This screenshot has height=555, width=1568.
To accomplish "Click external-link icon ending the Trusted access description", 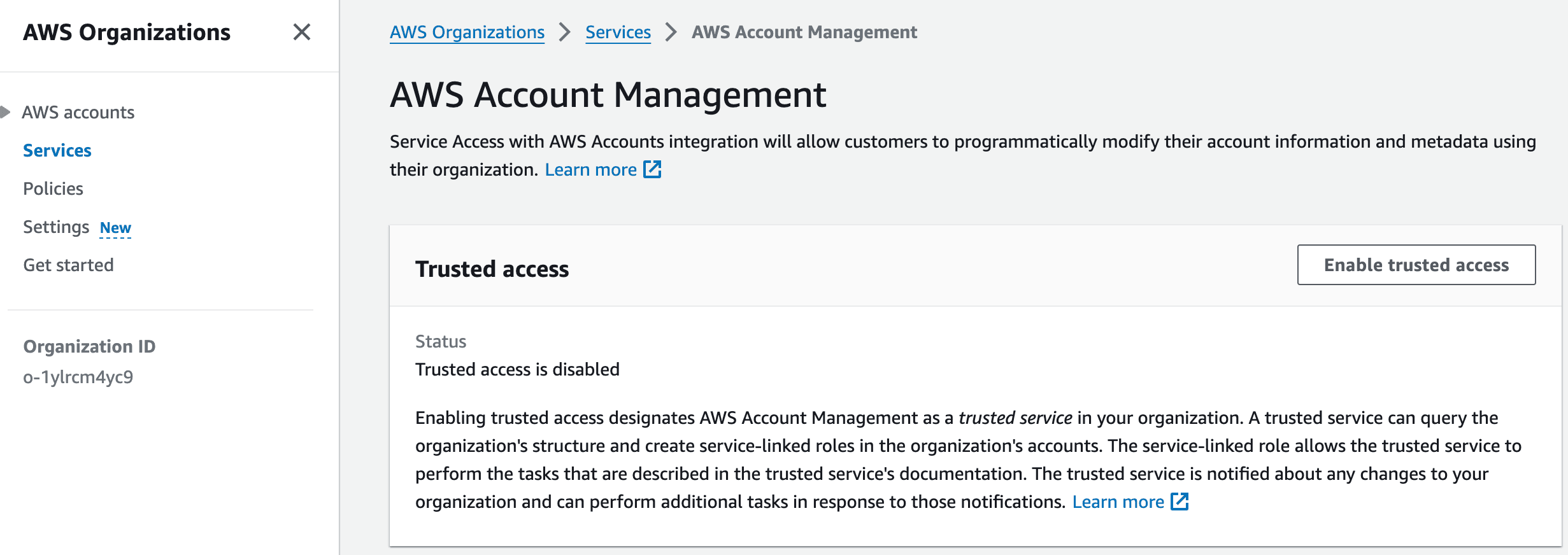I will (1180, 502).
